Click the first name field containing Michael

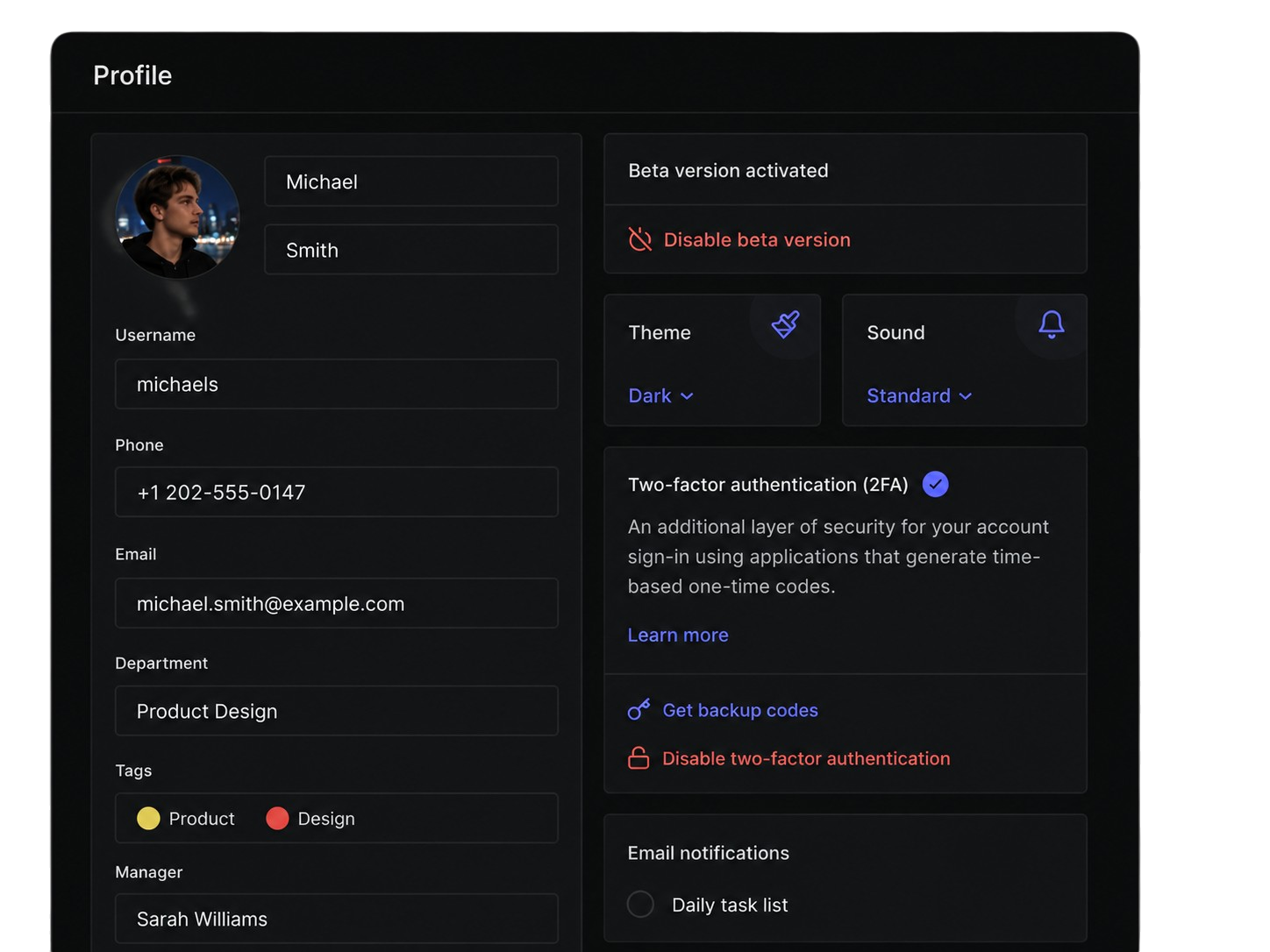coord(411,181)
